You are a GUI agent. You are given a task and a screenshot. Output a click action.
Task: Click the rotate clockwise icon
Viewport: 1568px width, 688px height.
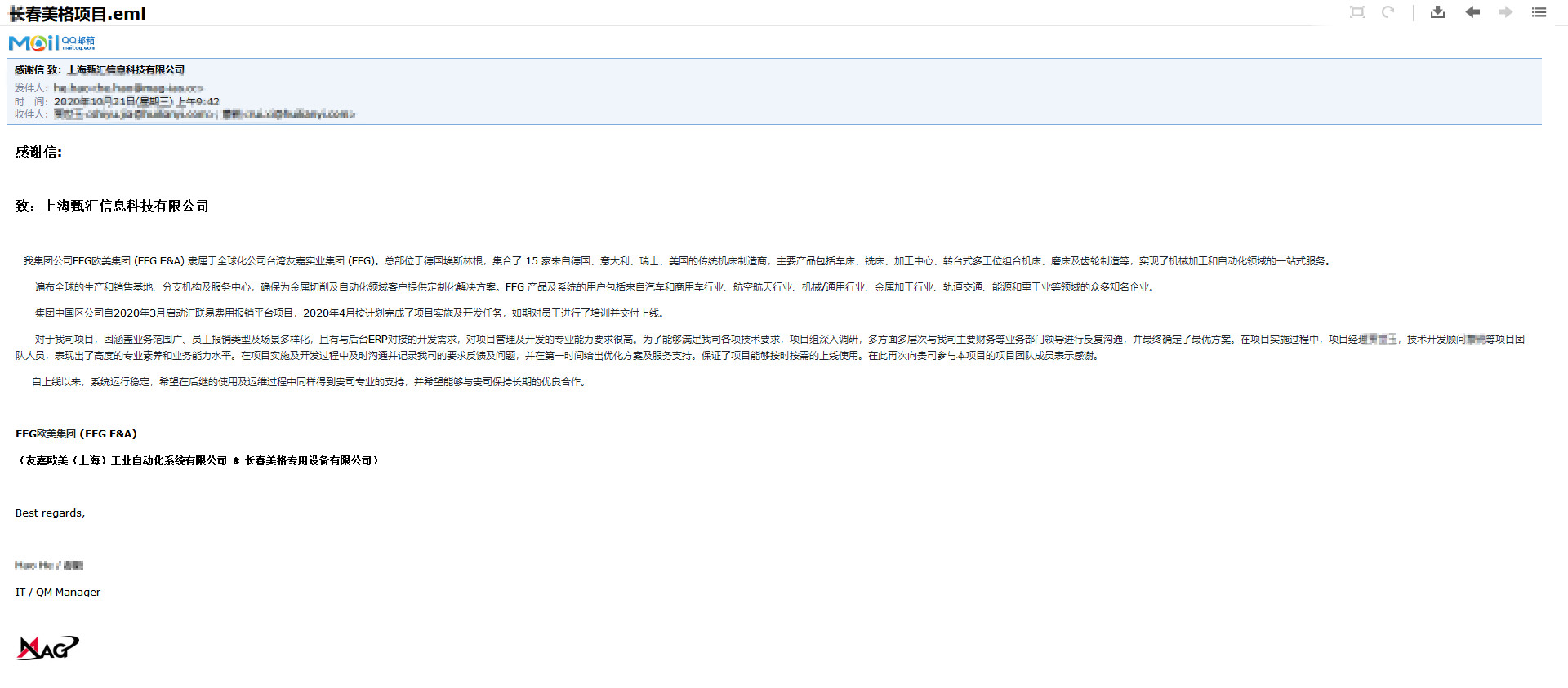1388,12
